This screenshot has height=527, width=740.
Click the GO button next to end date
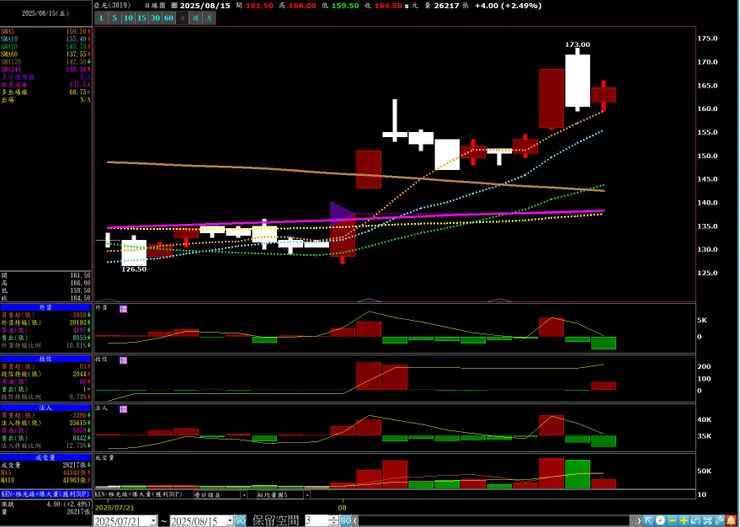pos(240,521)
